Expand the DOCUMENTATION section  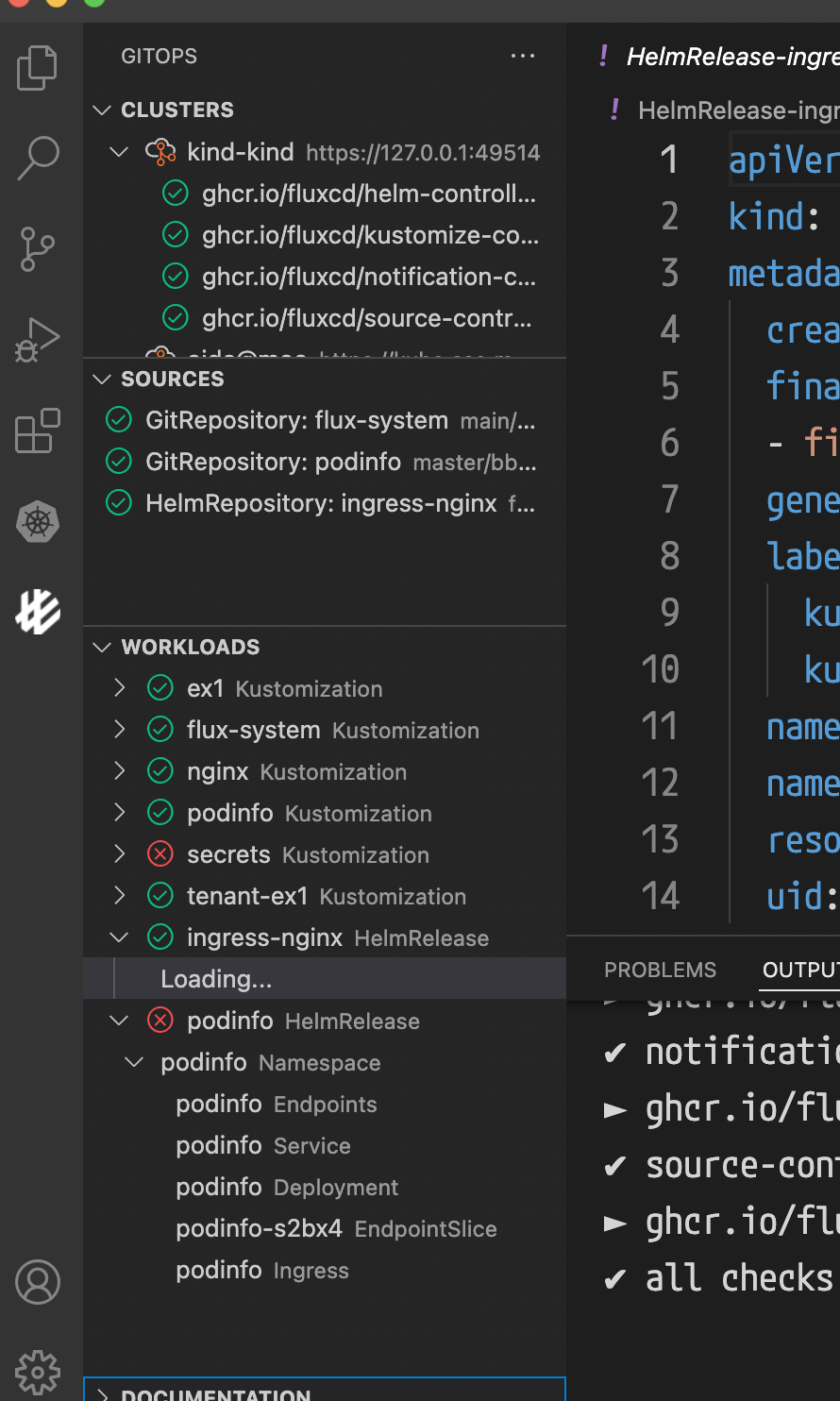pos(102,1394)
